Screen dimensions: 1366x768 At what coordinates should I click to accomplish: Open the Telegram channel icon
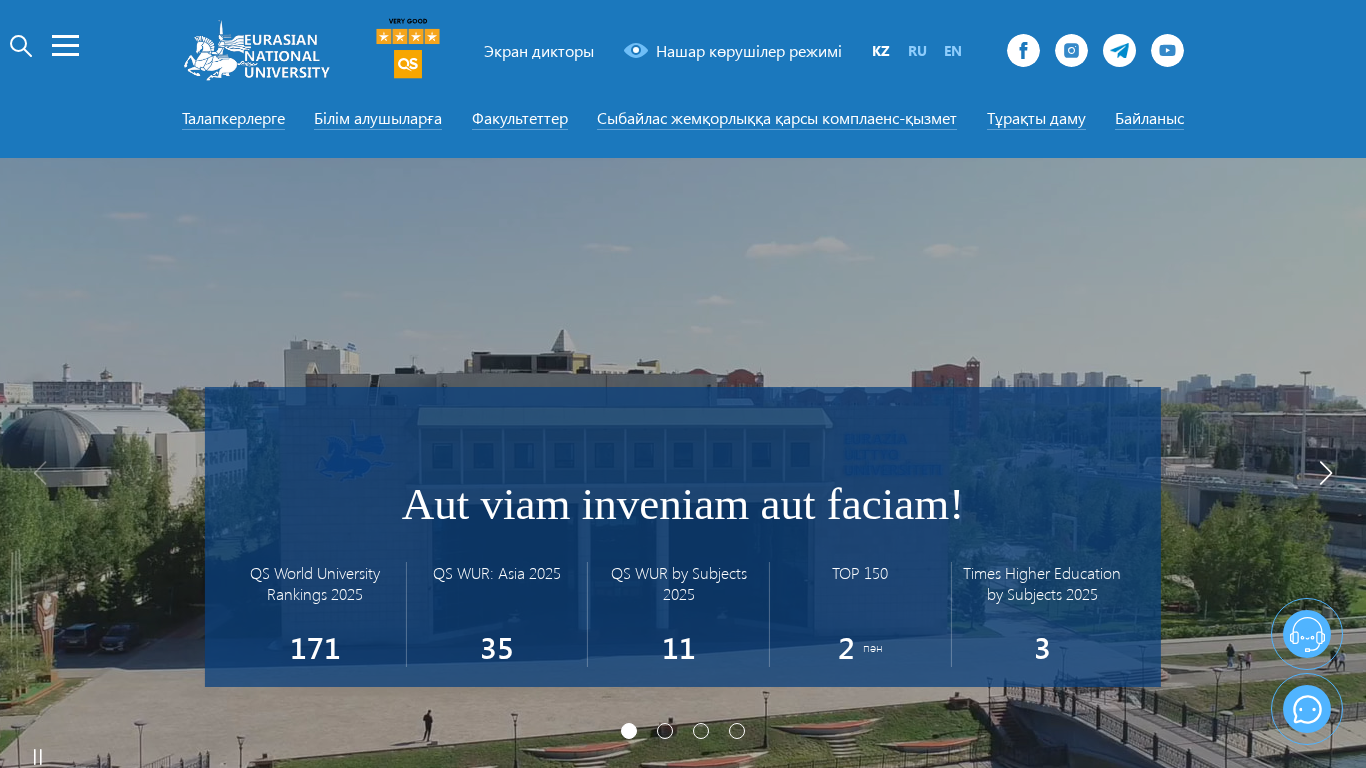click(1119, 51)
